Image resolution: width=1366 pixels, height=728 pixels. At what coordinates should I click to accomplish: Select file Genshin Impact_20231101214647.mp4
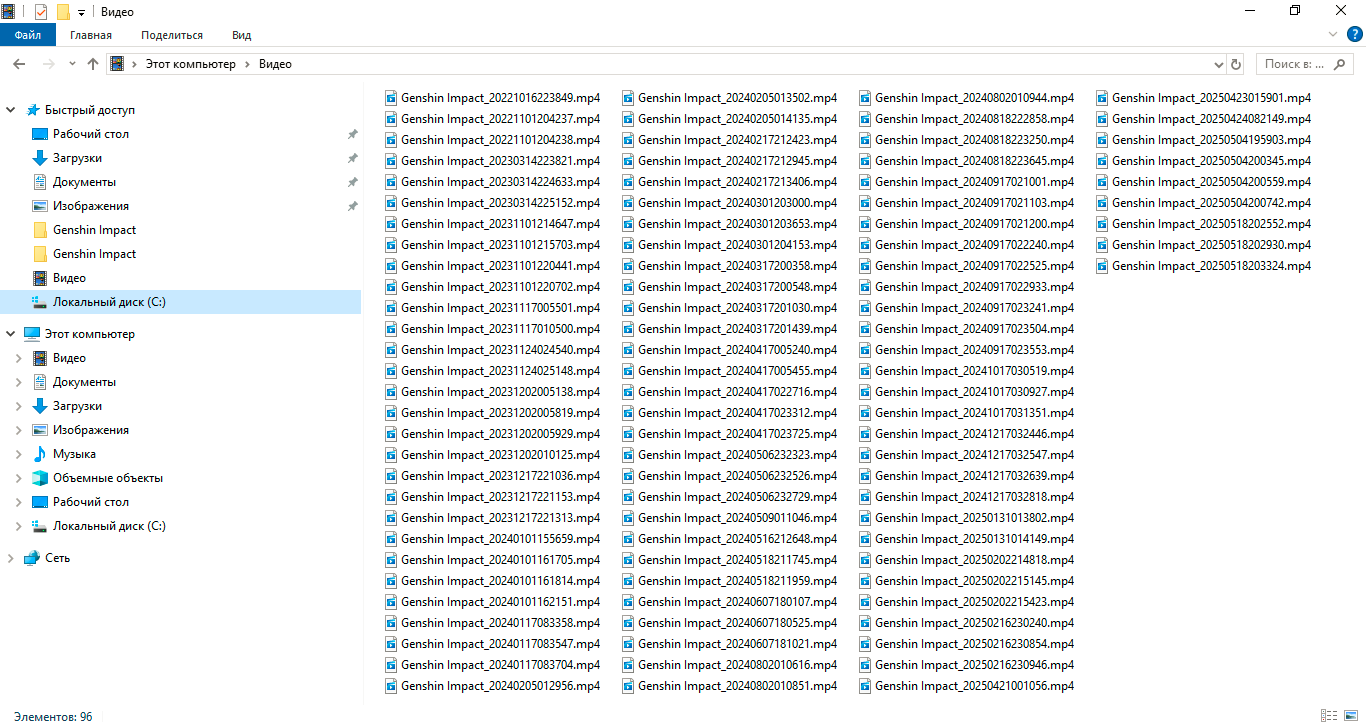pyautogui.click(x=500, y=224)
